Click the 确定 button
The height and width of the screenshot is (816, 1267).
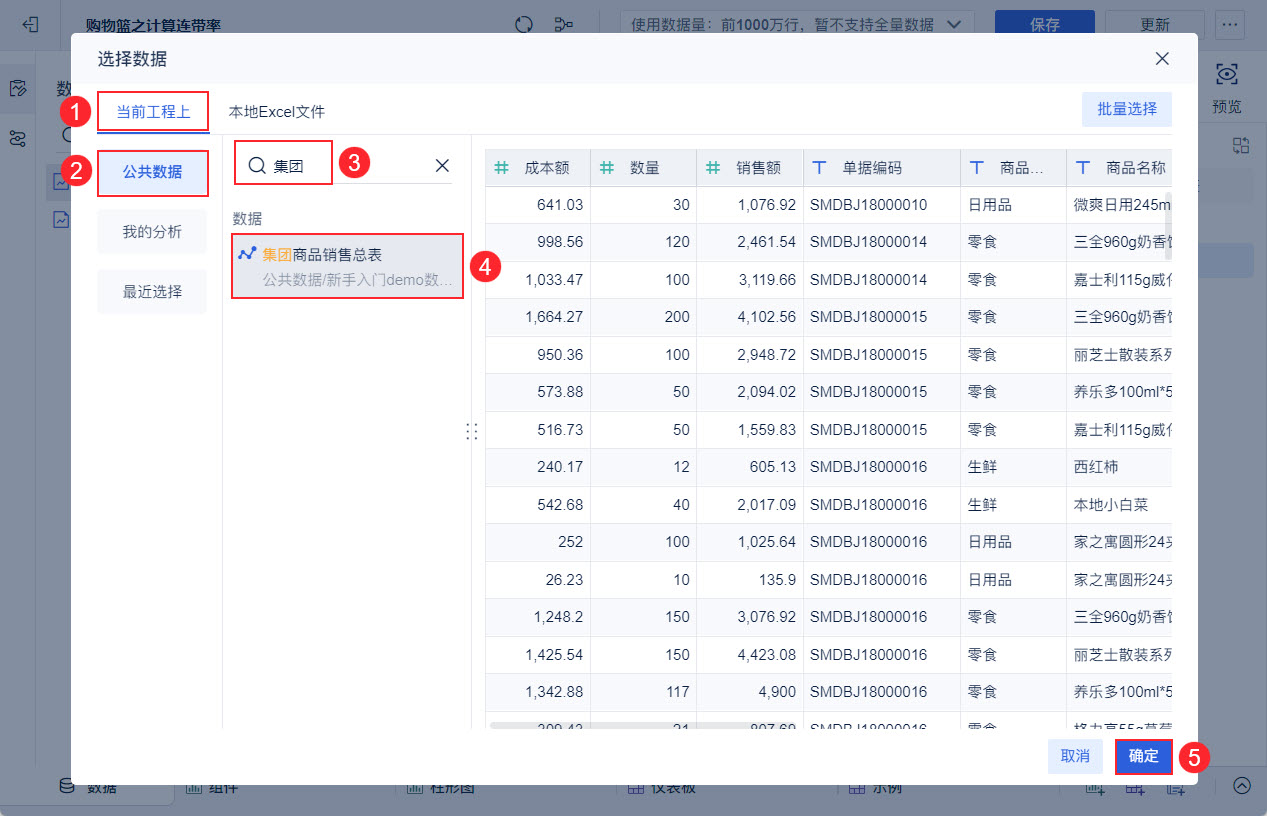coord(1144,756)
